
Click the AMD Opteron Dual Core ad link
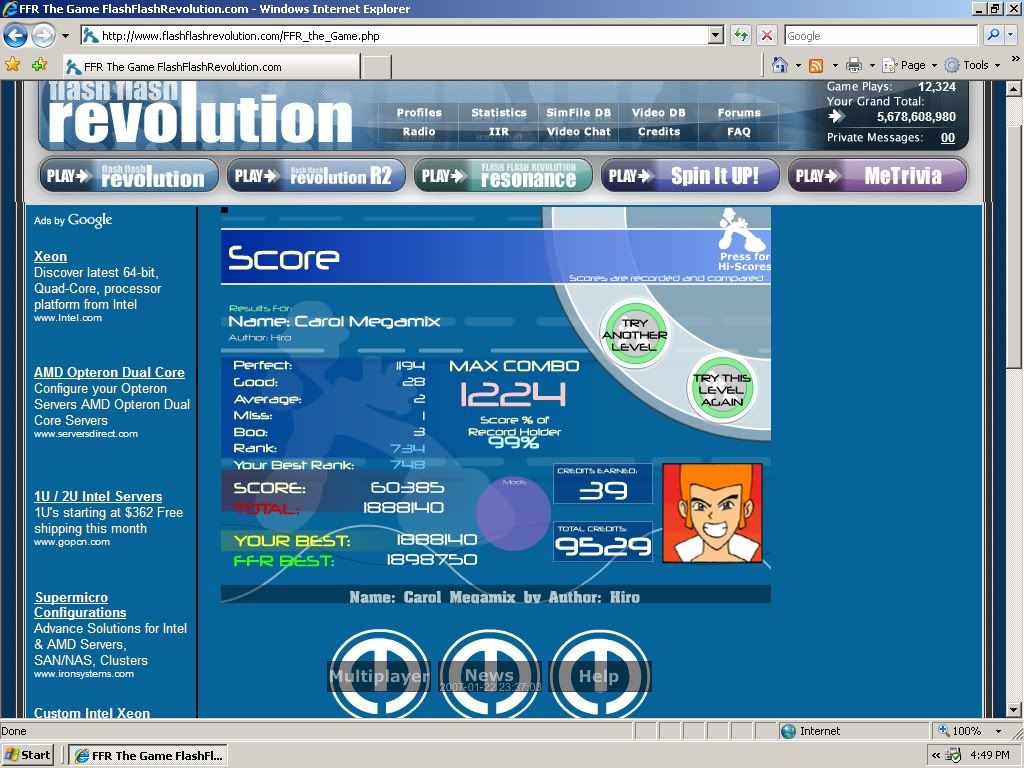click(109, 372)
